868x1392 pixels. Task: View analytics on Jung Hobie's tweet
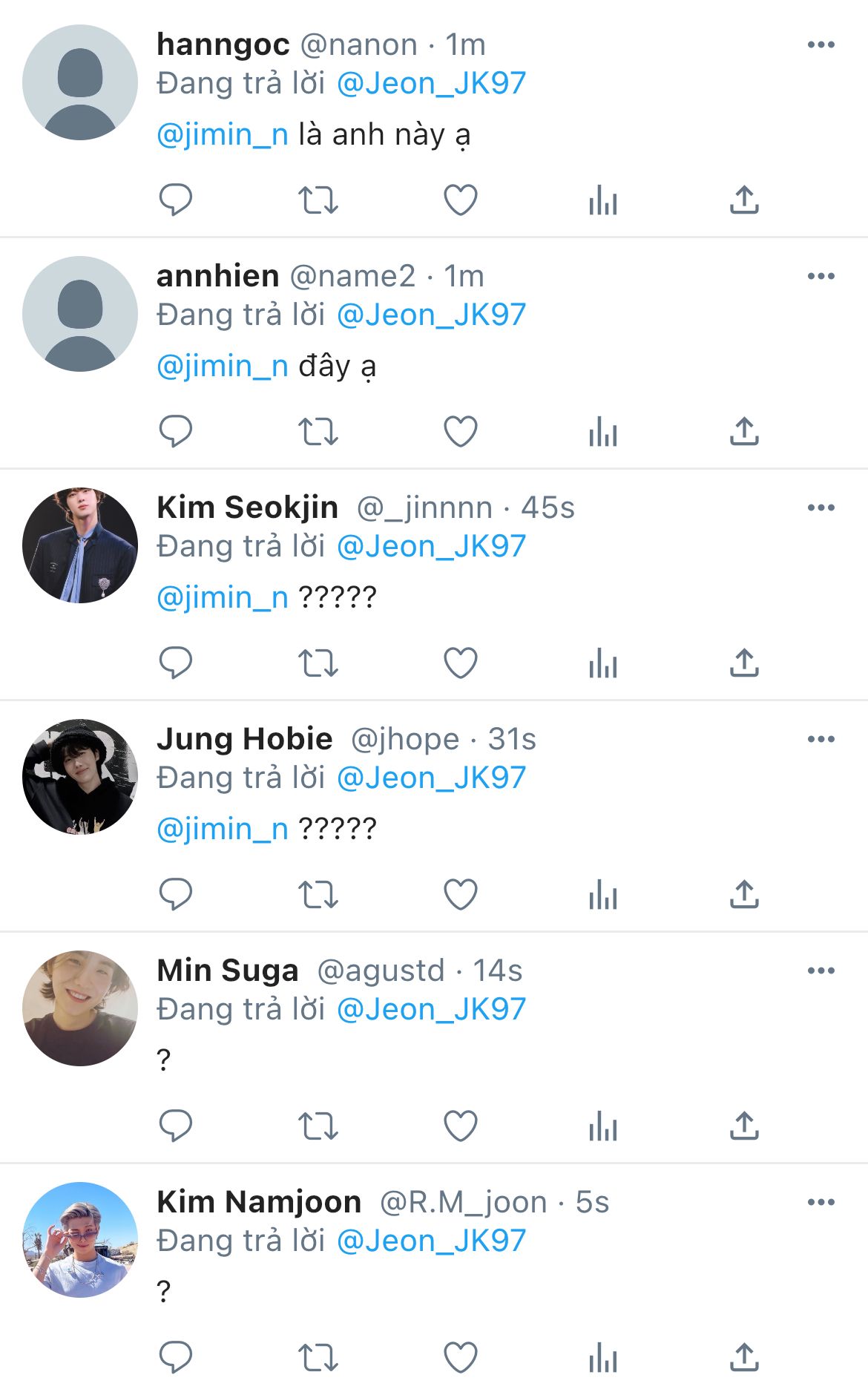(602, 894)
